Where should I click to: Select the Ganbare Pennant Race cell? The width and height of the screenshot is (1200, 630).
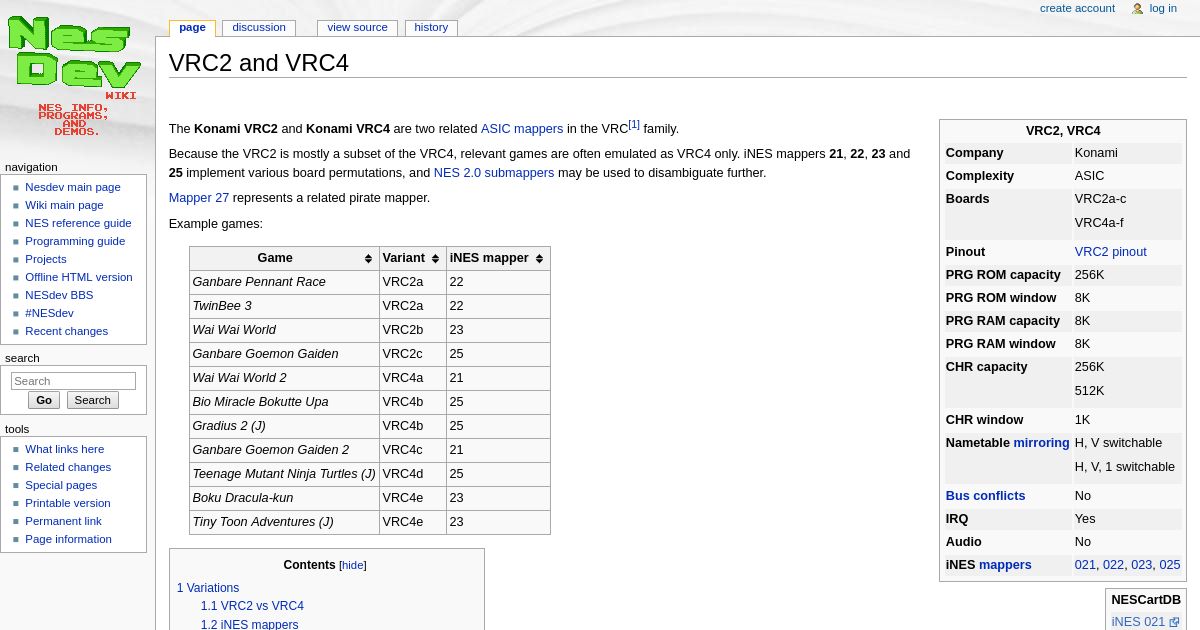click(x=284, y=282)
